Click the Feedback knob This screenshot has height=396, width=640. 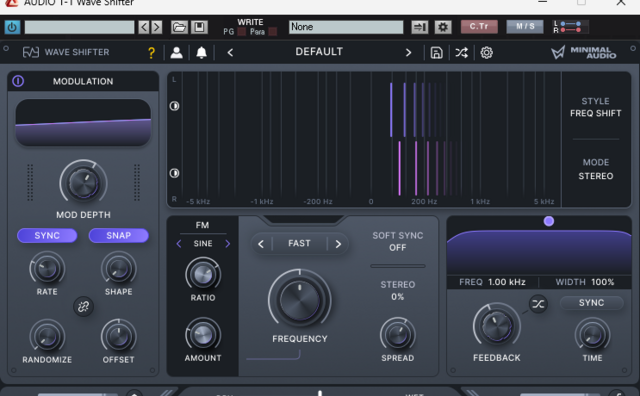[x=496, y=326]
